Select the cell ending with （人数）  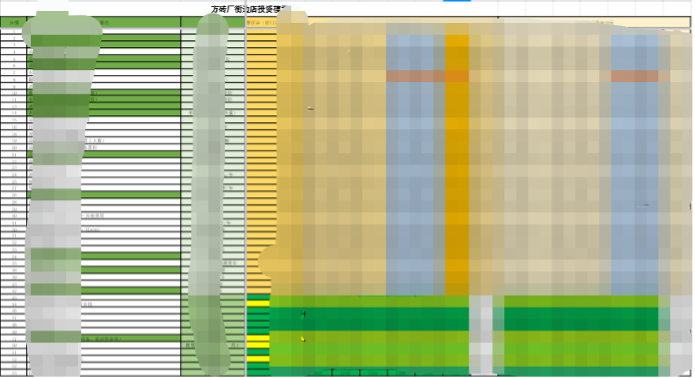point(104,140)
